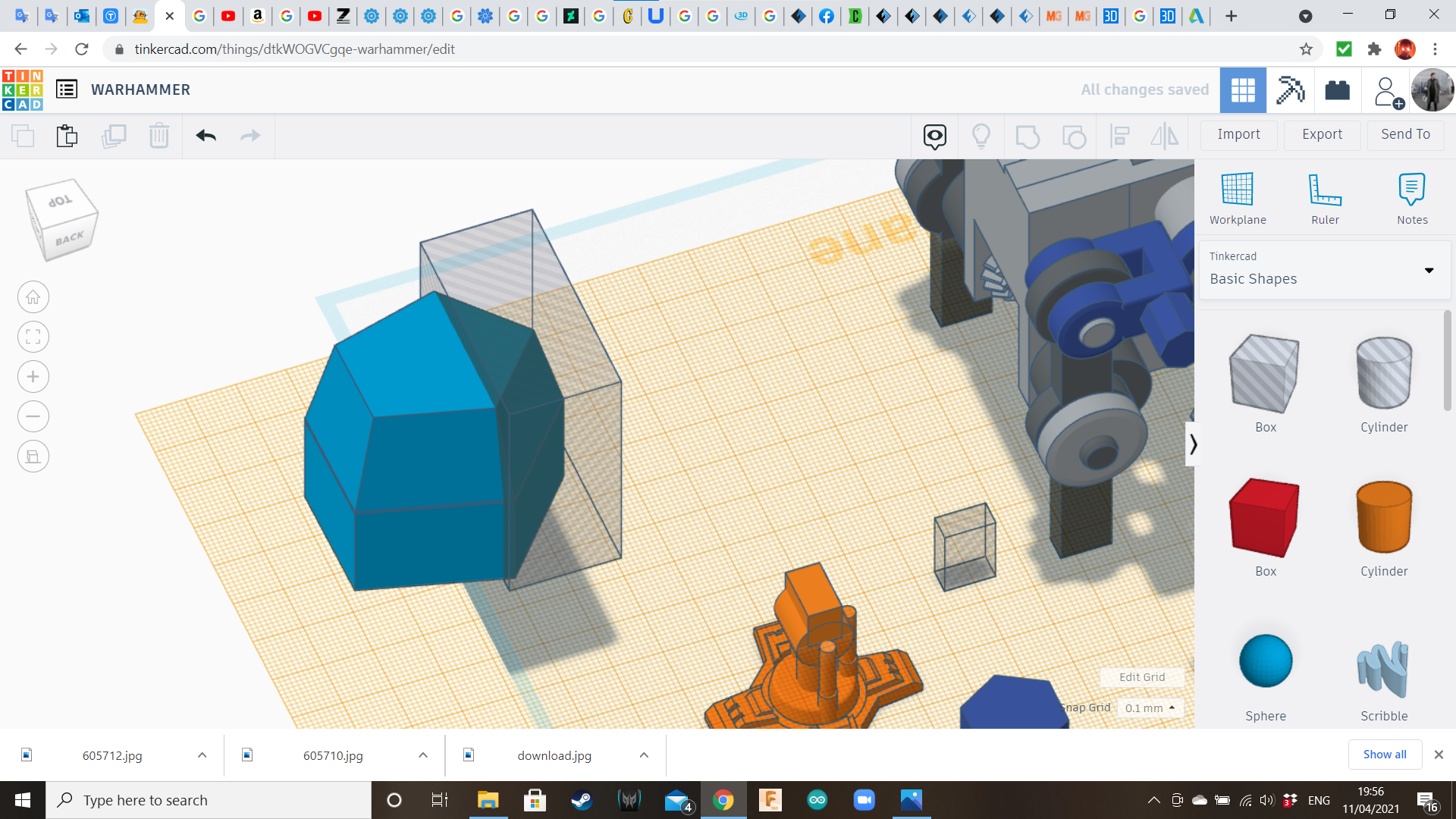Click the zoom in button

[33, 377]
